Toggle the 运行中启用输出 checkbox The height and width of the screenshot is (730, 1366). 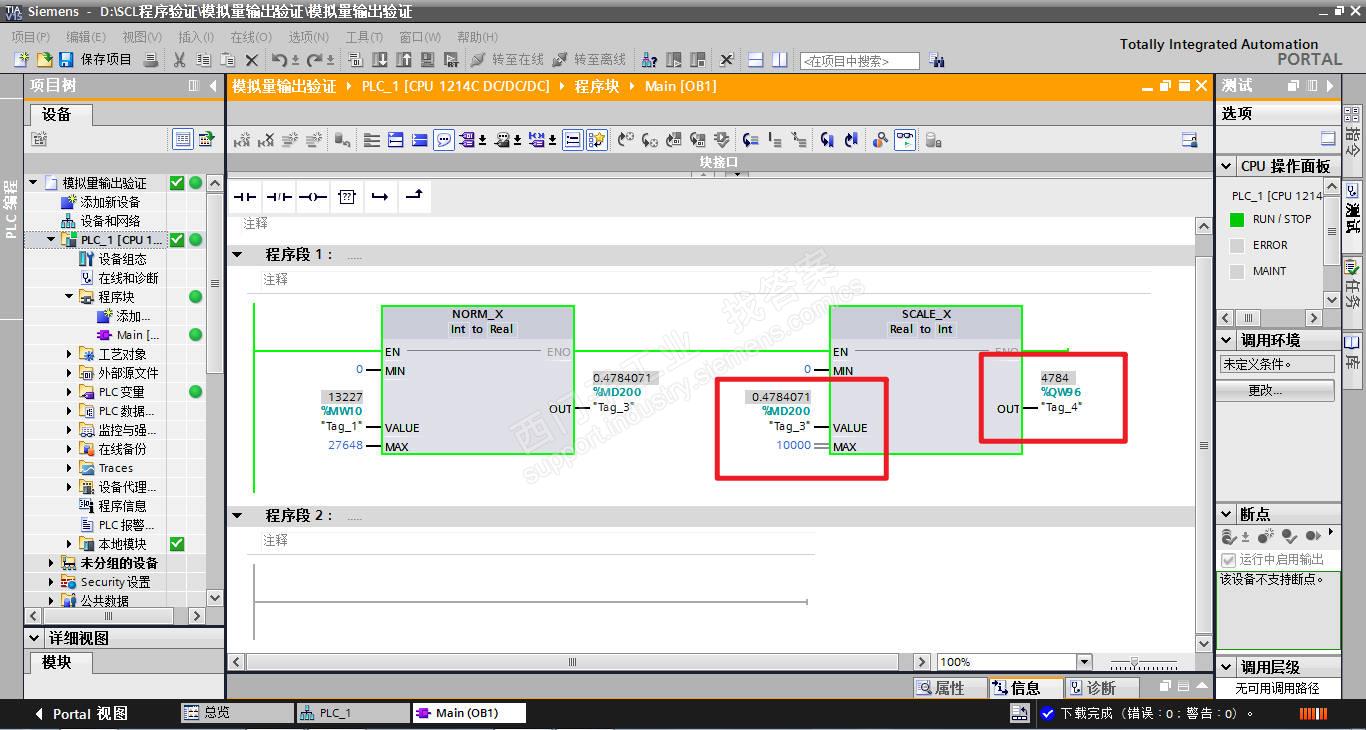click(x=1229, y=560)
